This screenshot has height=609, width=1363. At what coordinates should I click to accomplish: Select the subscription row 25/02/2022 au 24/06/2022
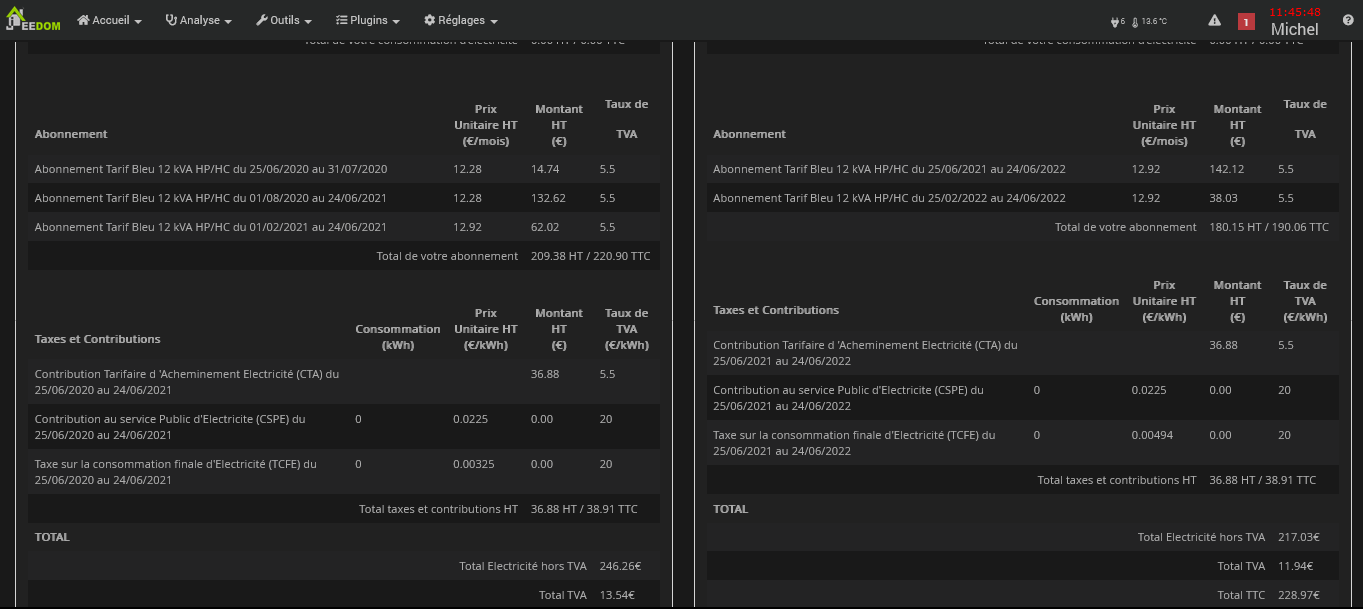[x=889, y=198]
